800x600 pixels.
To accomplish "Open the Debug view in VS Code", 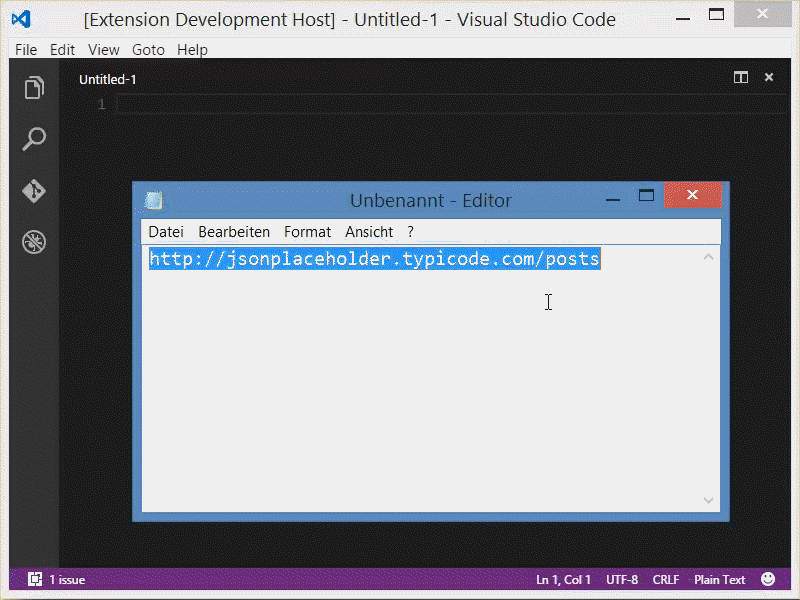I will [x=34, y=242].
